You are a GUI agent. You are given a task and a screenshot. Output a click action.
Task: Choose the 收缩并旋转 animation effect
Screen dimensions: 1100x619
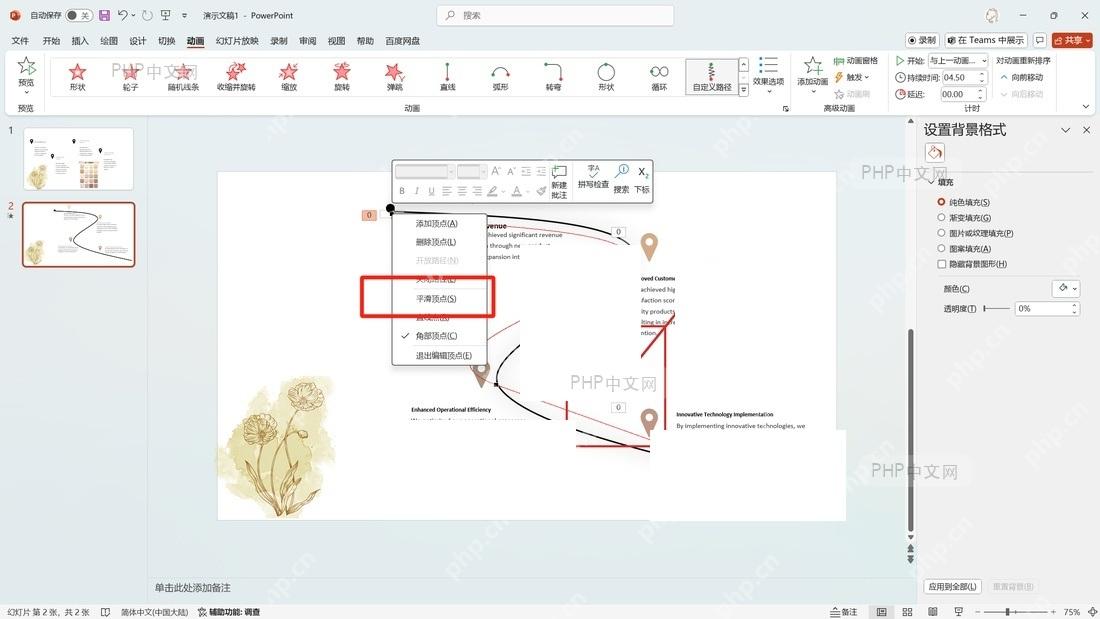coord(236,76)
